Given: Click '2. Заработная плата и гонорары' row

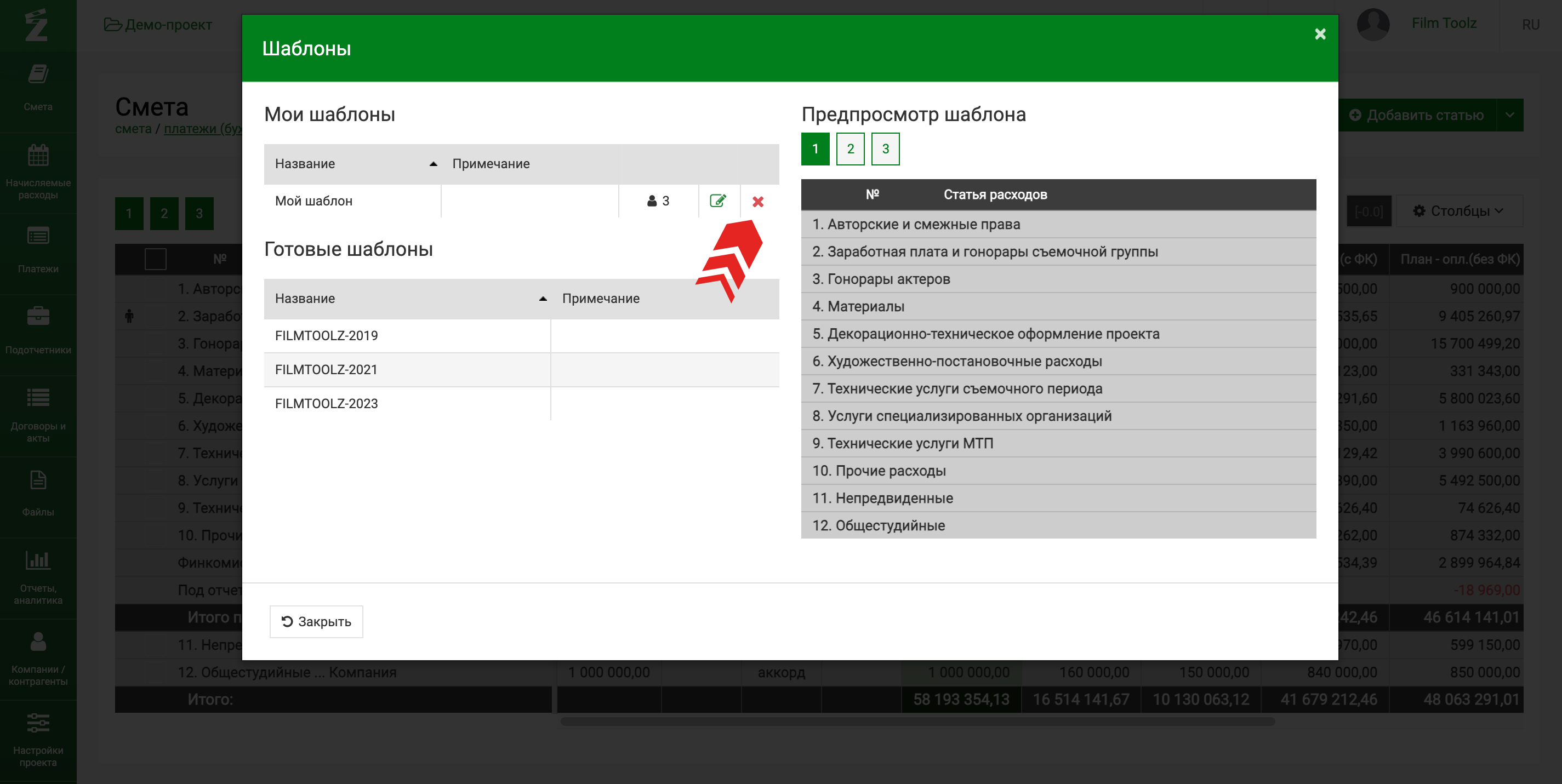Looking at the screenshot, I should (1058, 251).
